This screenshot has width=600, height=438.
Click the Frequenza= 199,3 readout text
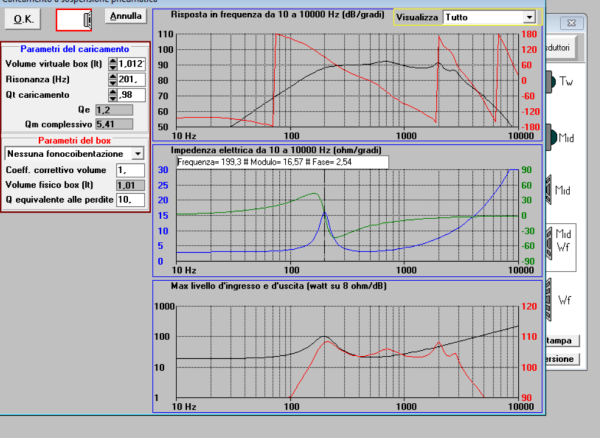click(264, 162)
